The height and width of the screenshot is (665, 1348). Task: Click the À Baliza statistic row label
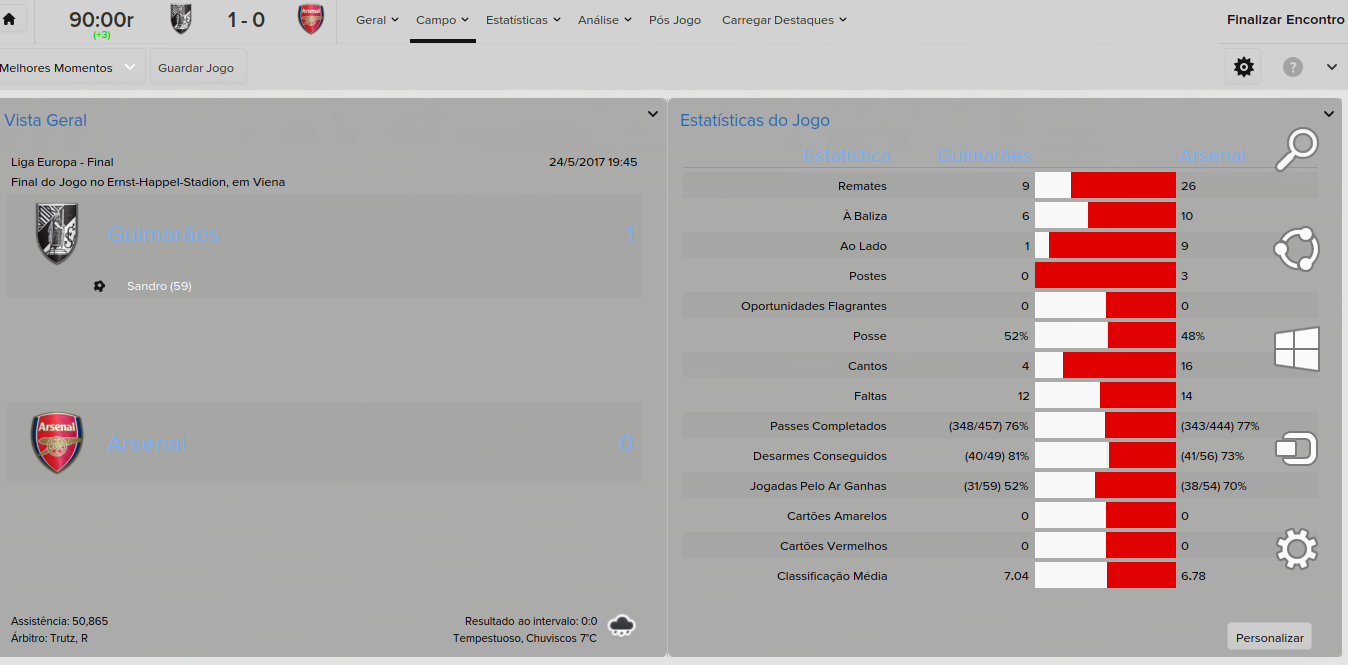click(x=865, y=216)
